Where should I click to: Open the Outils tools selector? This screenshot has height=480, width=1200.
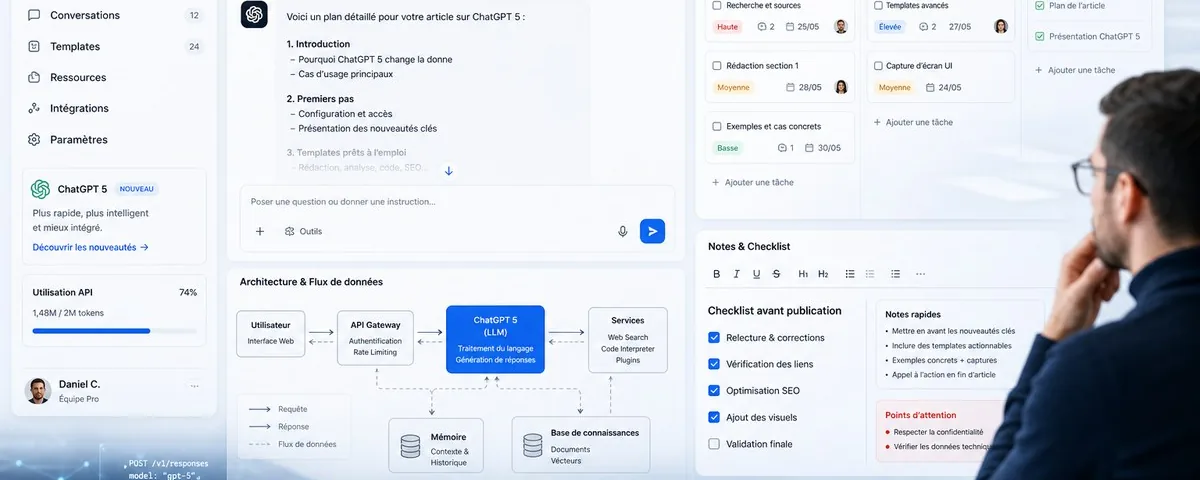click(303, 231)
